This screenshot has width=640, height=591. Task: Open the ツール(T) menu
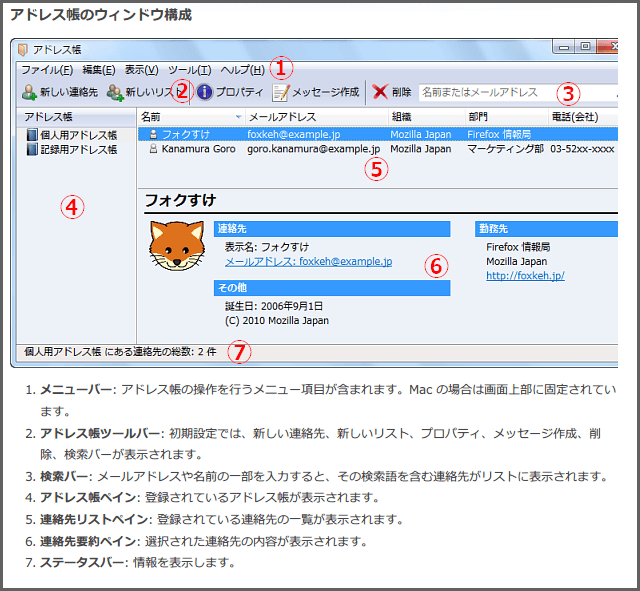(189, 70)
